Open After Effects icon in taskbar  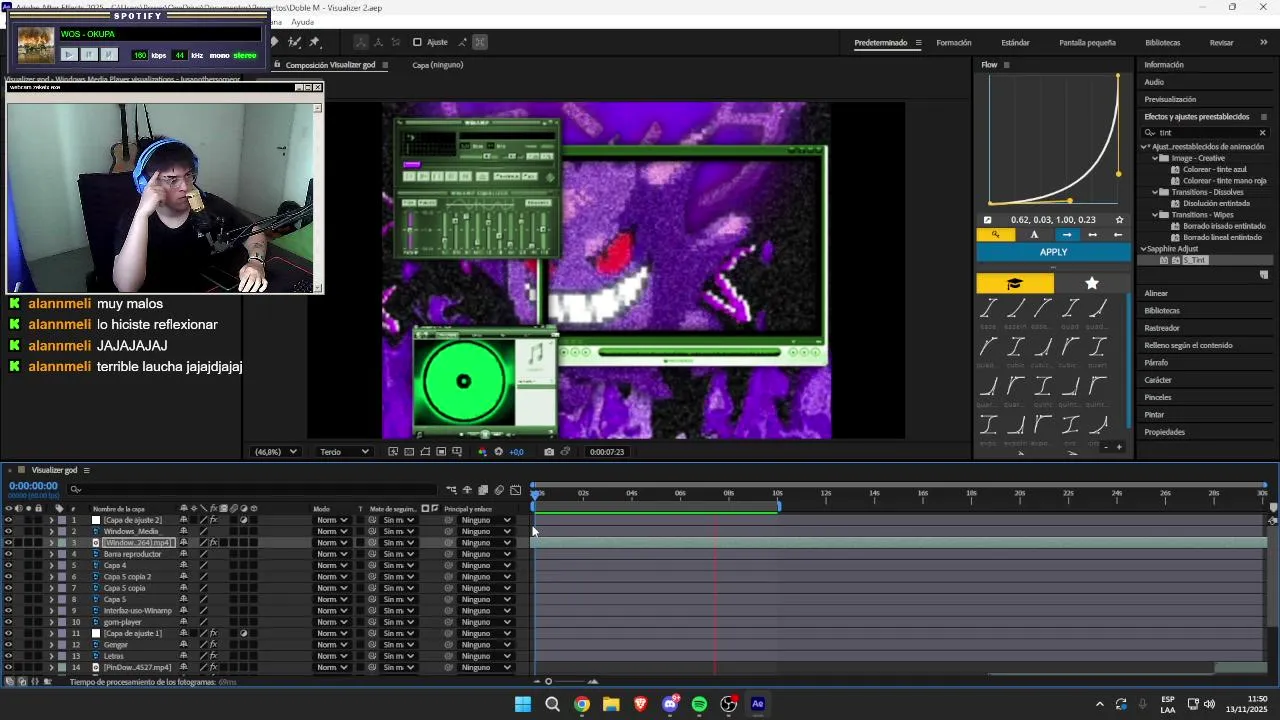757,704
